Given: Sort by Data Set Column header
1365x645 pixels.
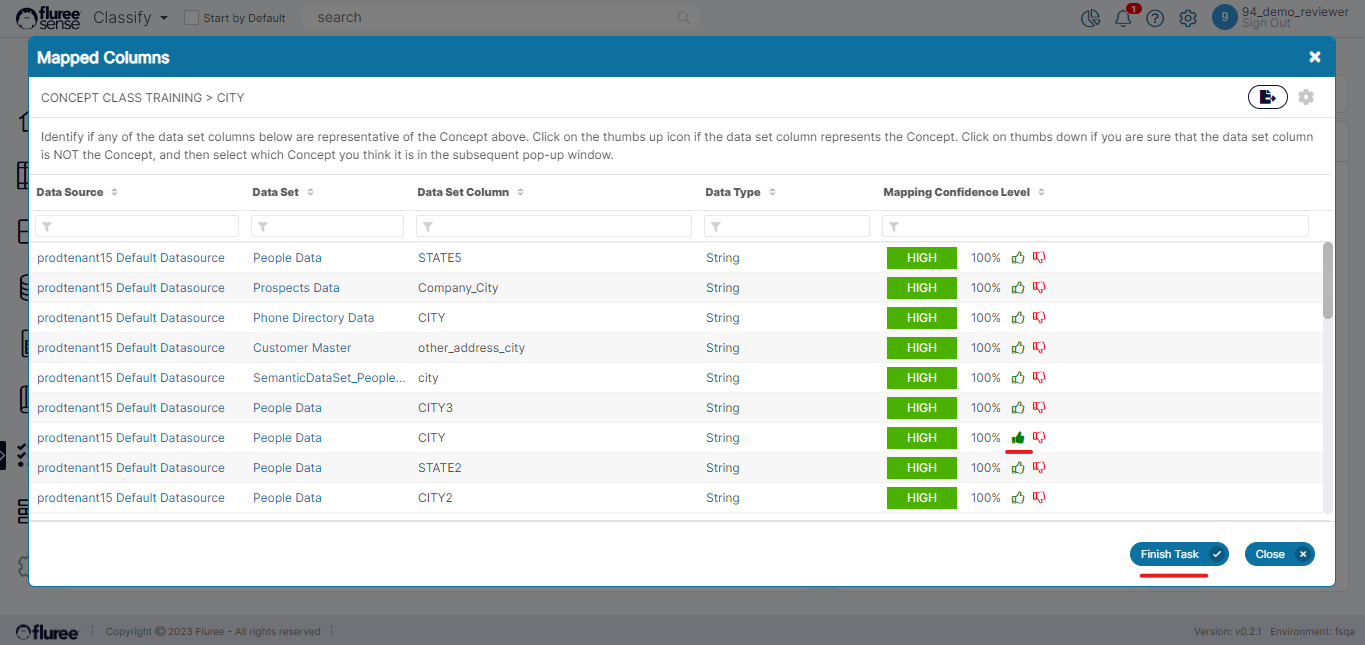Looking at the screenshot, I should [520, 192].
